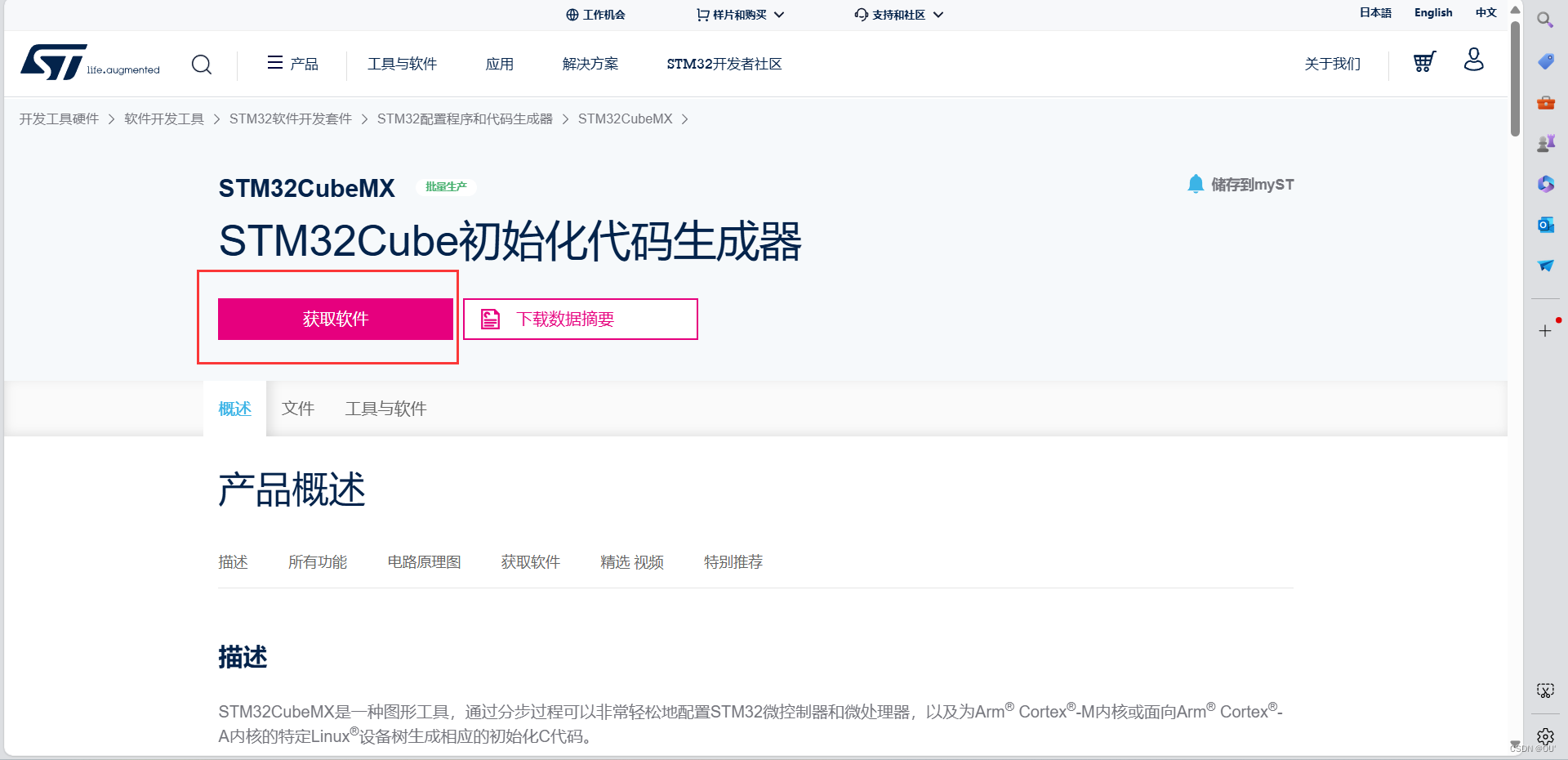Select the 工具与软件 tab below title
Viewport: 1568px width, 760px height.
click(x=385, y=409)
